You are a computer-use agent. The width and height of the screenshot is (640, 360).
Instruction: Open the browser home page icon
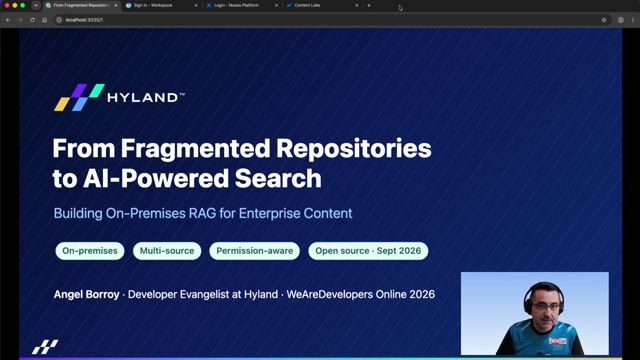point(44,20)
